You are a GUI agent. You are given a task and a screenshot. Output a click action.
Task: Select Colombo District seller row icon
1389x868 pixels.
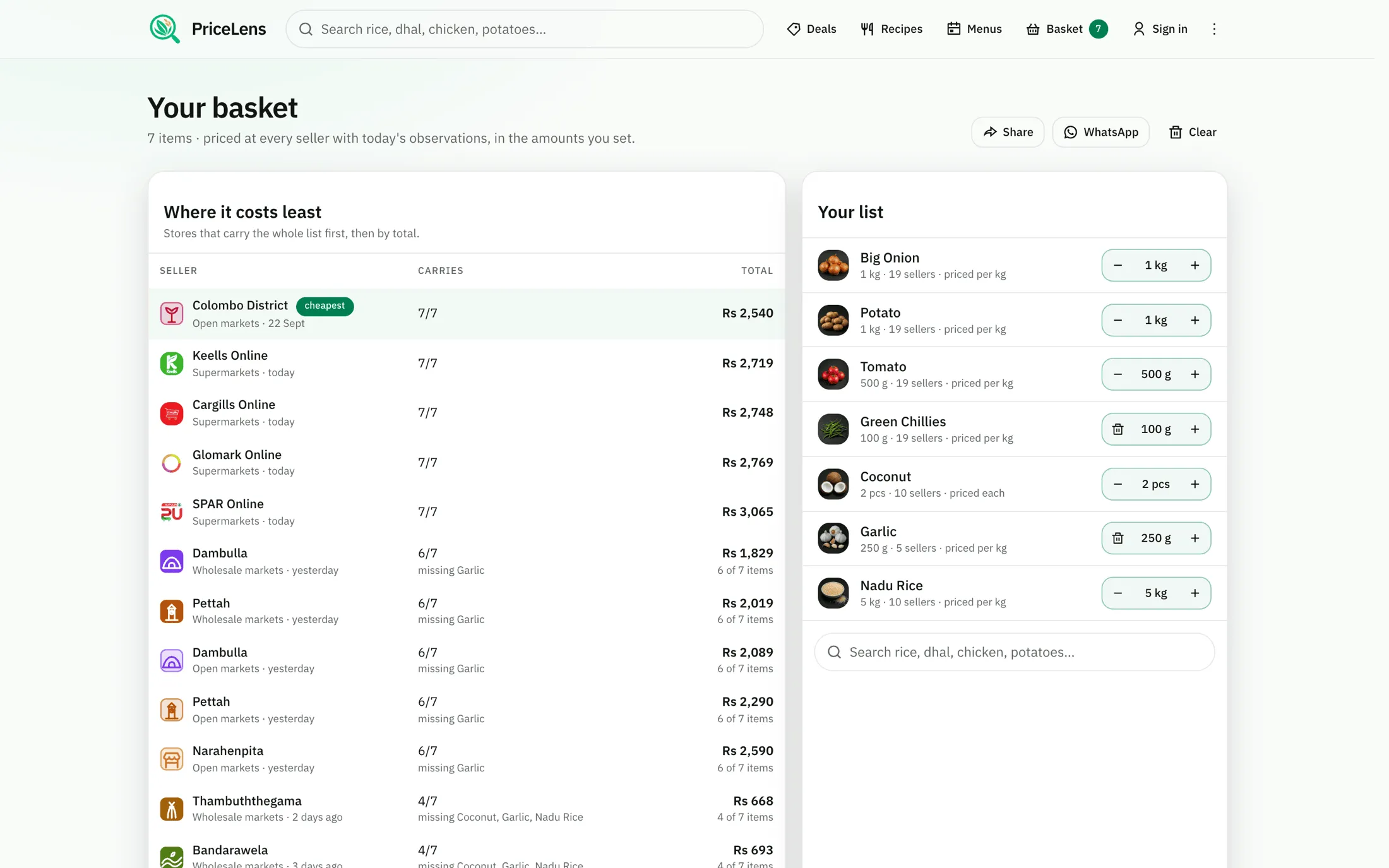172,314
